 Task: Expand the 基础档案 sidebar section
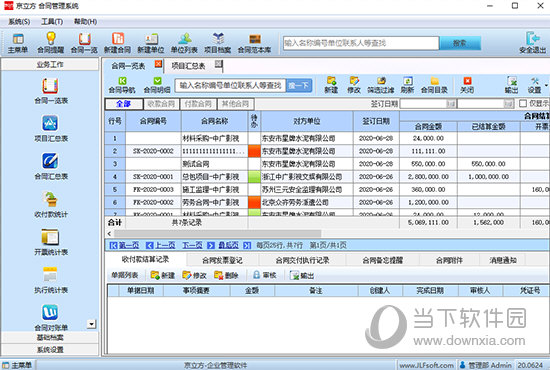[x=50, y=337]
